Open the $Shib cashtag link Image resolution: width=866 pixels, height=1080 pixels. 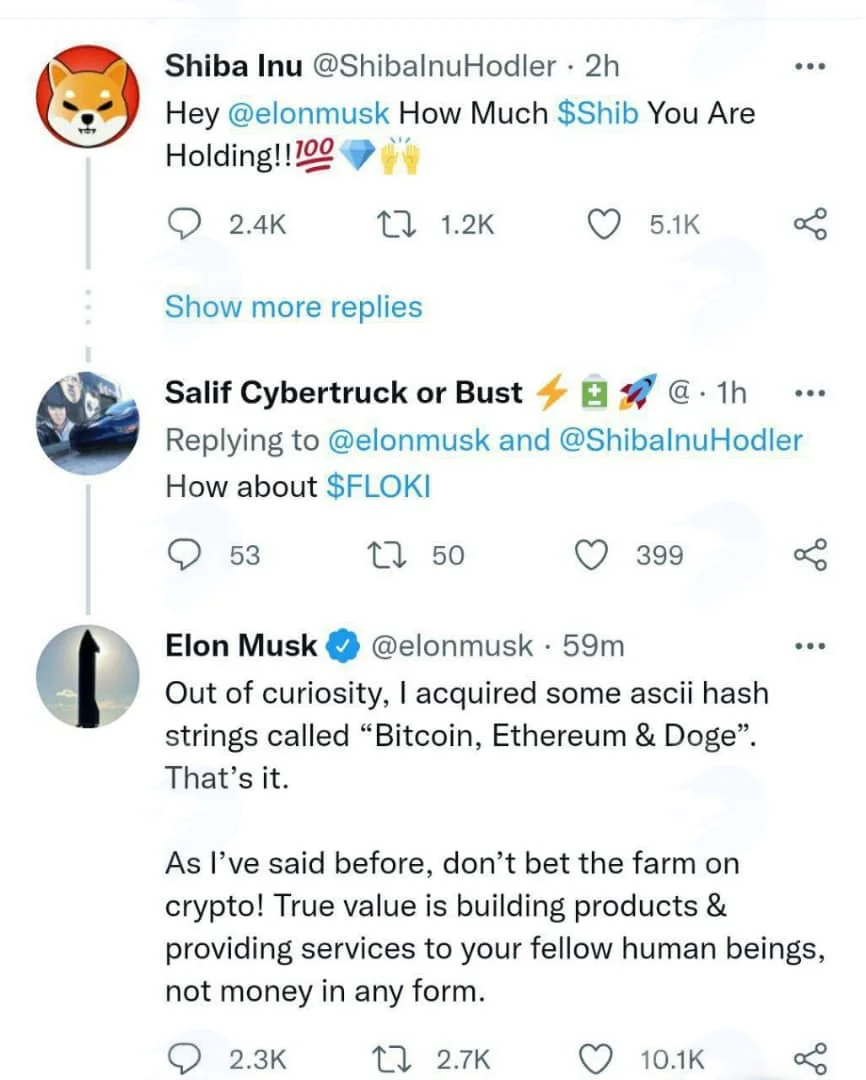click(597, 113)
